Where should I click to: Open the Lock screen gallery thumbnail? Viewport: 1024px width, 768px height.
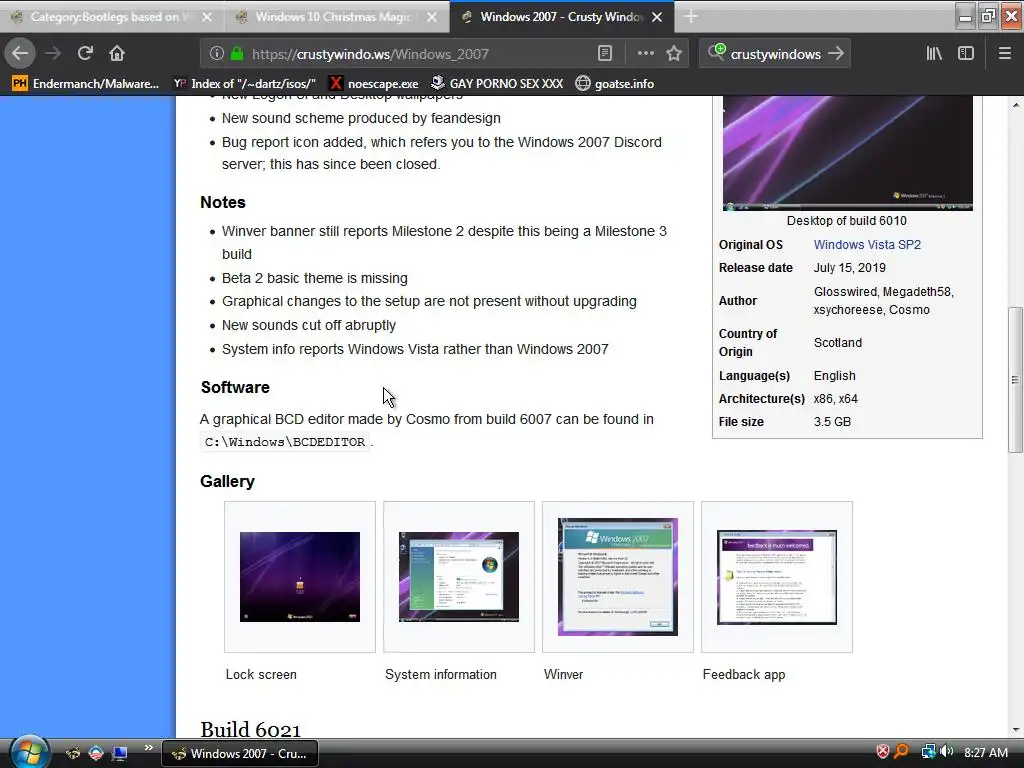point(300,577)
